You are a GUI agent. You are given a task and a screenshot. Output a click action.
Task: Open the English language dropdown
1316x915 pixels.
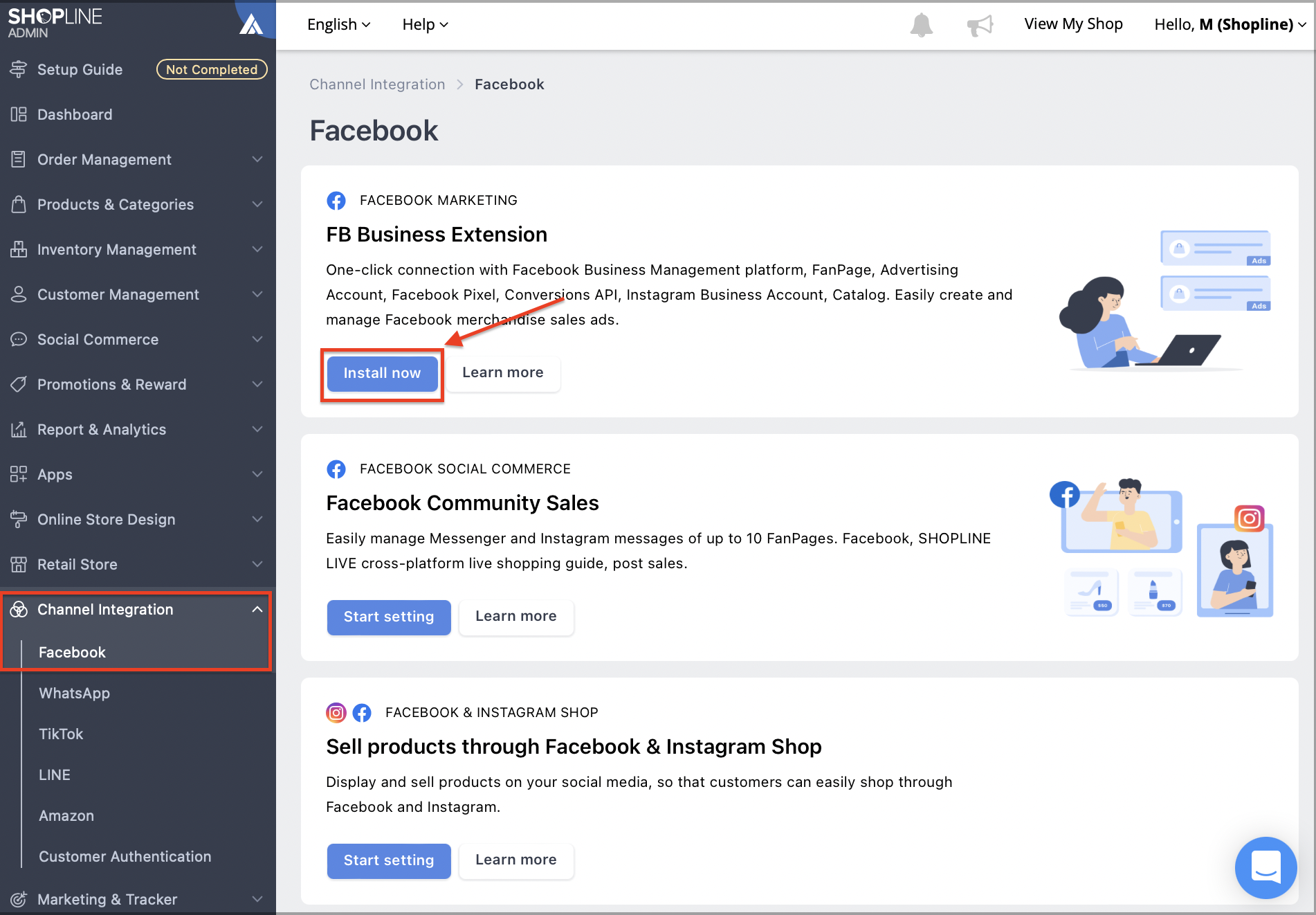pyautogui.click(x=339, y=24)
